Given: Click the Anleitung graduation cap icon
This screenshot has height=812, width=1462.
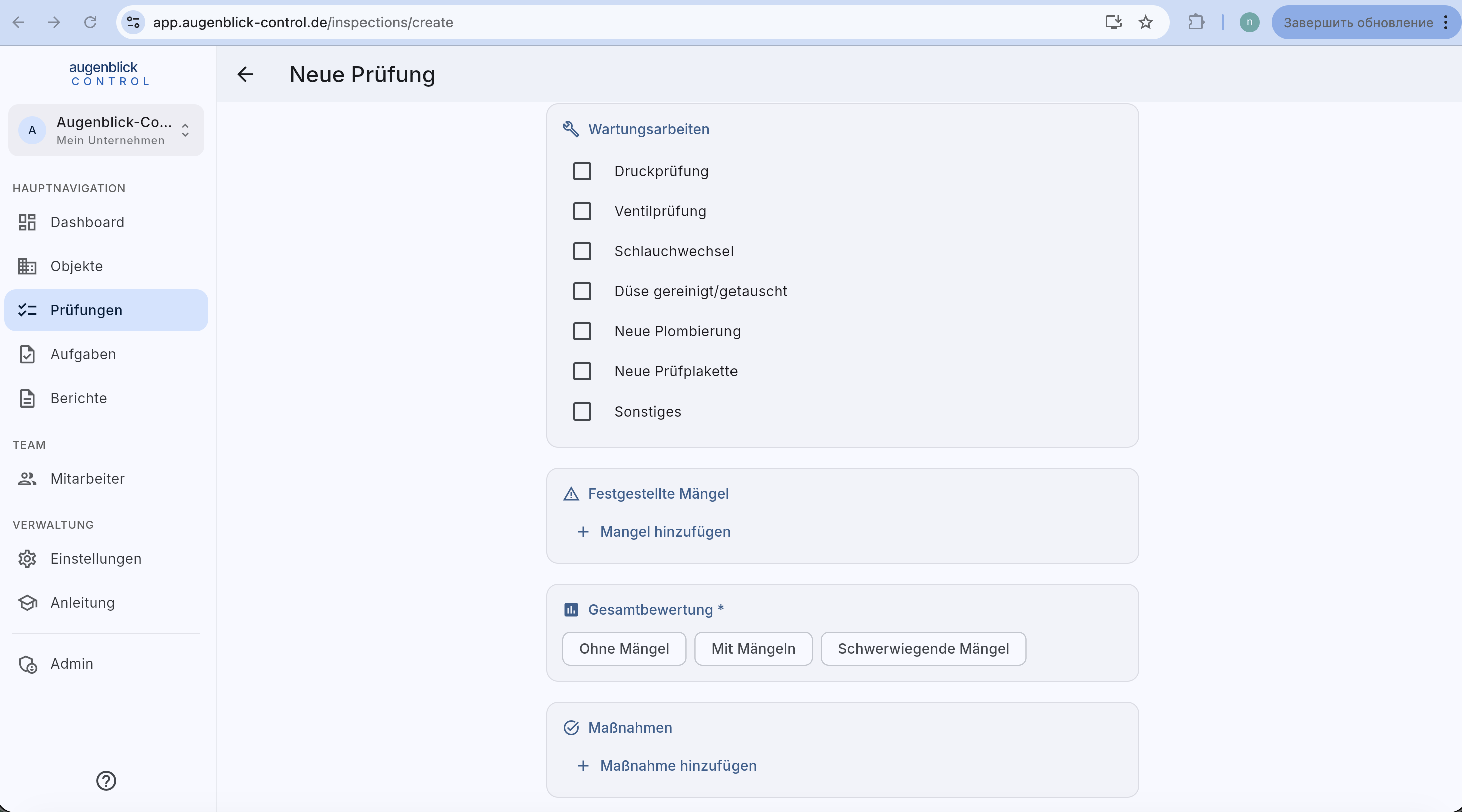Looking at the screenshot, I should pos(27,603).
